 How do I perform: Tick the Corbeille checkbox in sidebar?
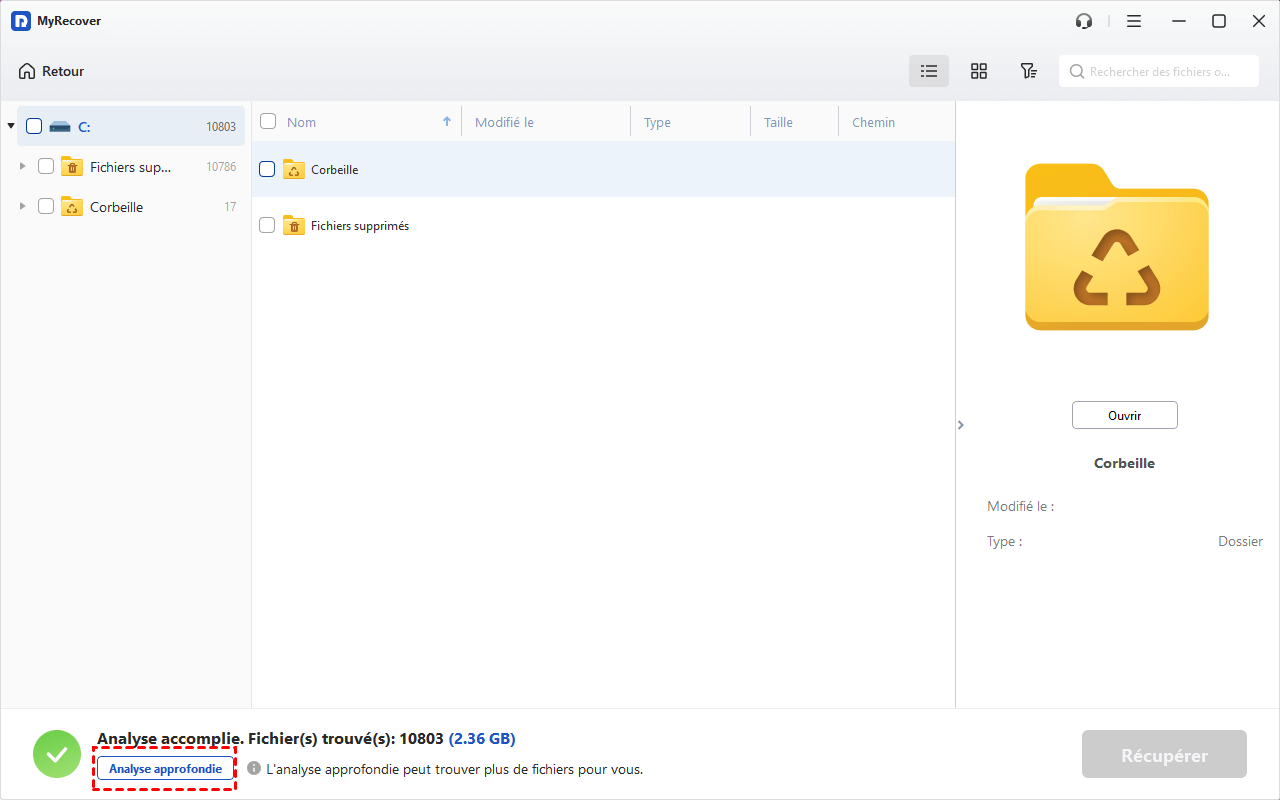[46, 207]
